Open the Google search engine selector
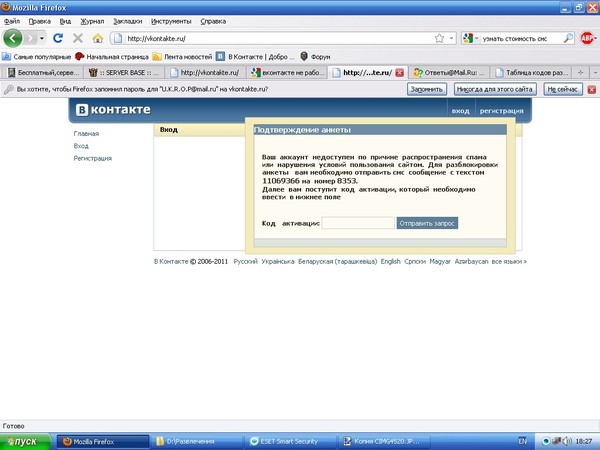The height and width of the screenshot is (450, 600). pyautogui.click(x=471, y=38)
